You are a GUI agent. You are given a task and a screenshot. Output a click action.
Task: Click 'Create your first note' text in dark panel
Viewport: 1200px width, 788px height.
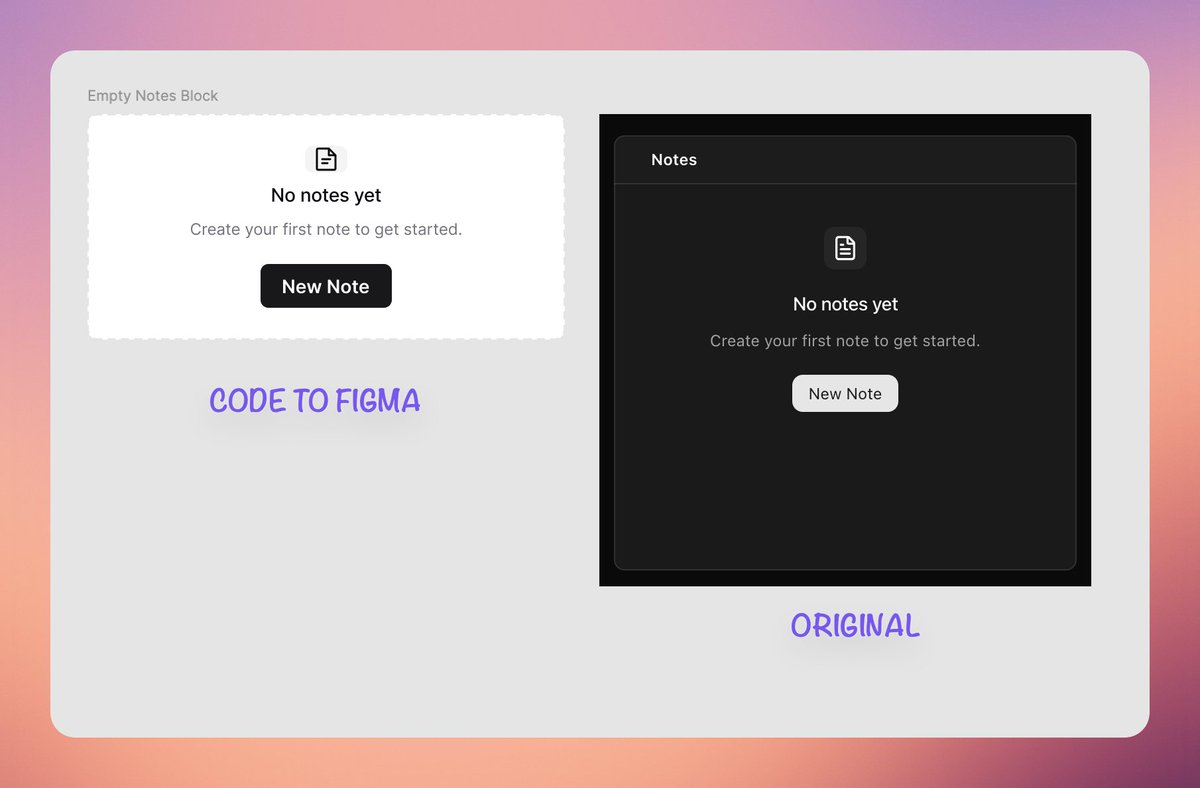(x=845, y=341)
